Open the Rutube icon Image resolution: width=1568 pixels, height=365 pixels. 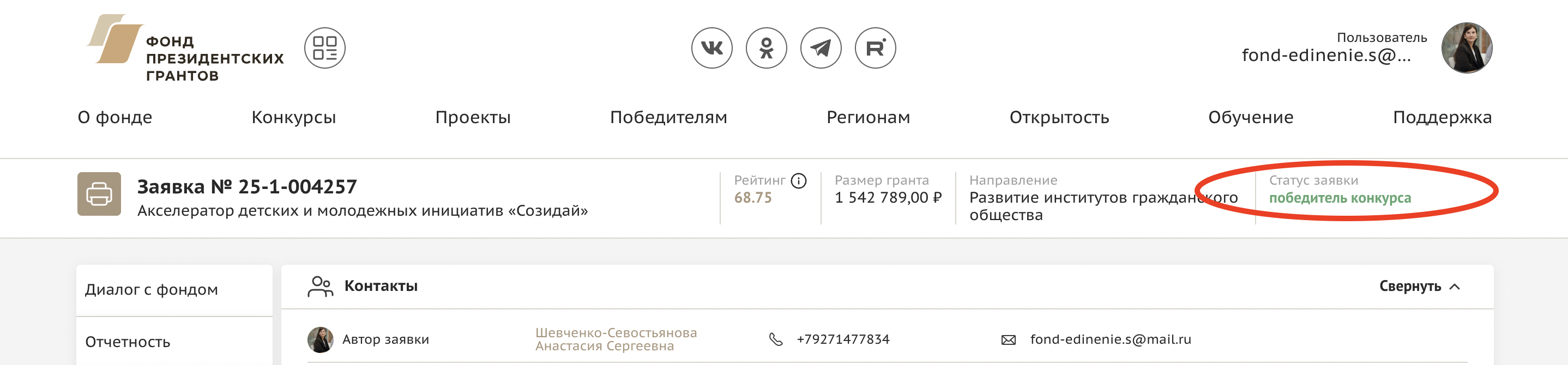point(875,48)
